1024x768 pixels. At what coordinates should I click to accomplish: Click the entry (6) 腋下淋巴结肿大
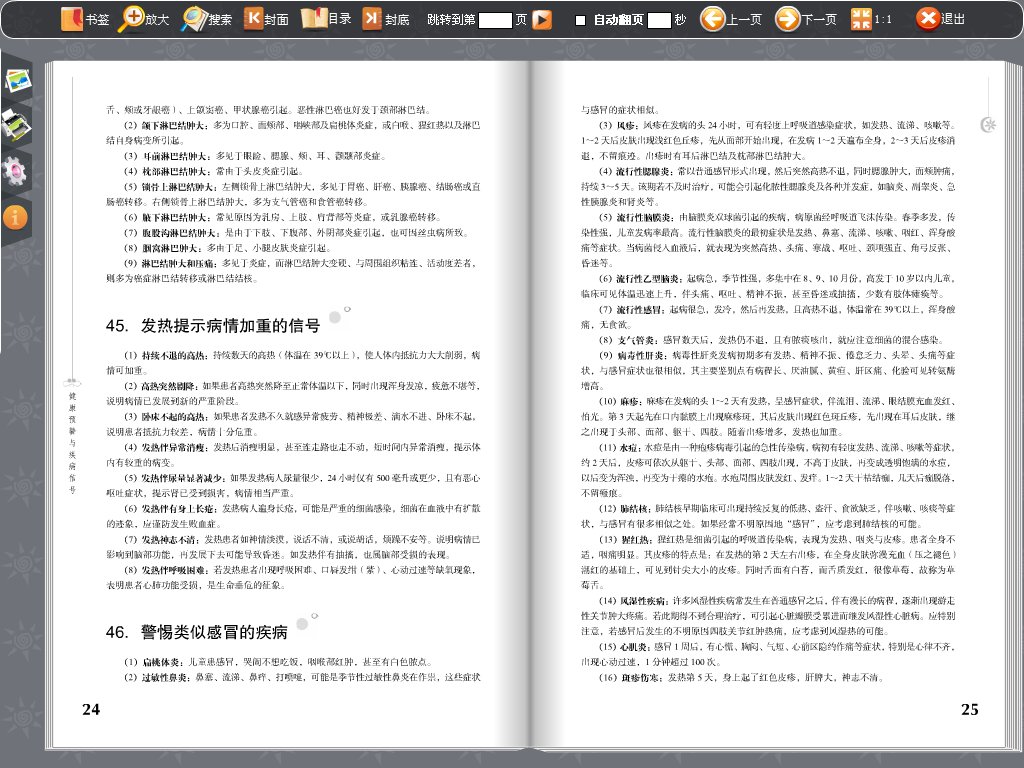click(x=167, y=217)
